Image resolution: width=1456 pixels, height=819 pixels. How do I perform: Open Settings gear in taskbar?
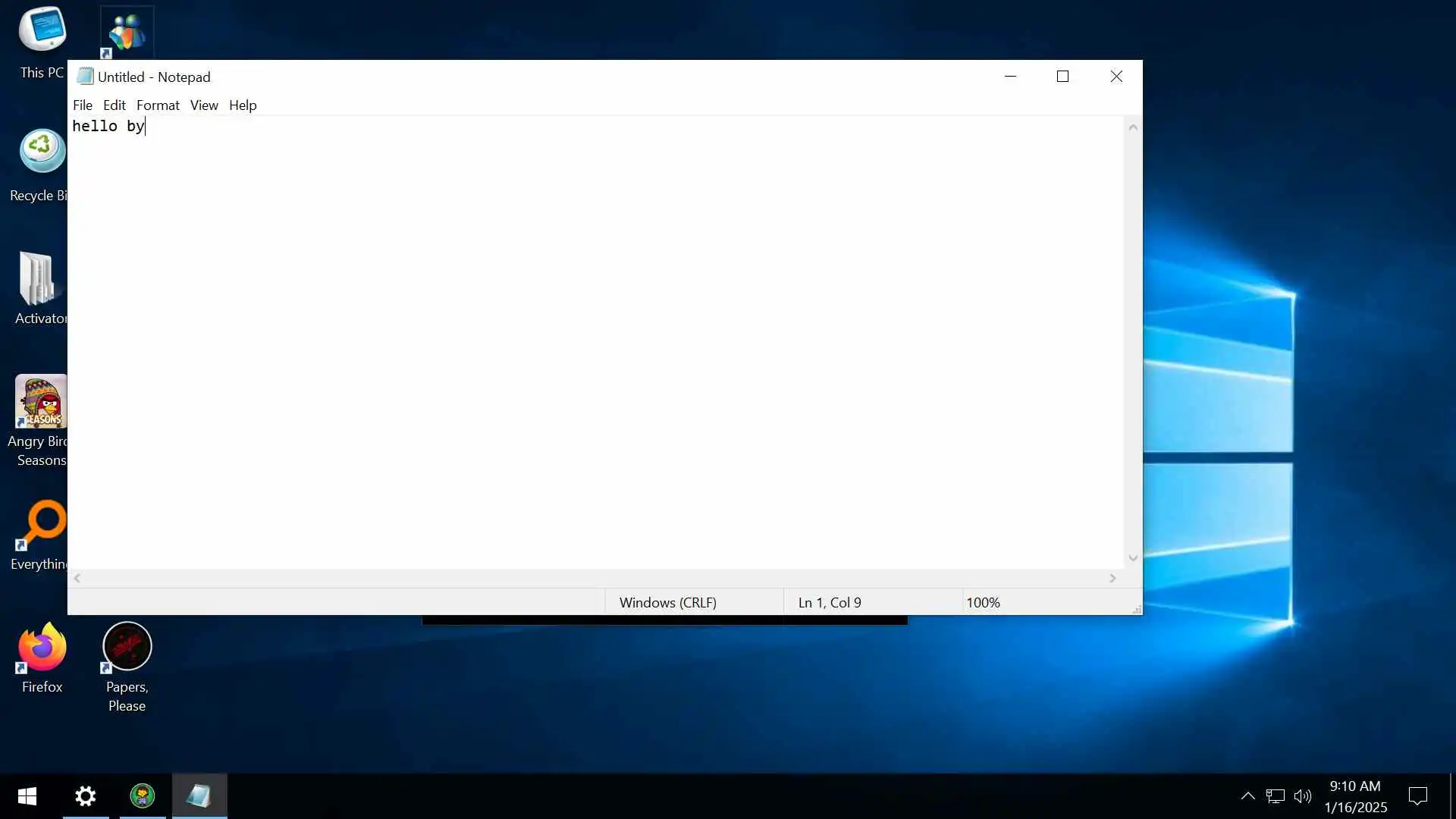pos(86,795)
